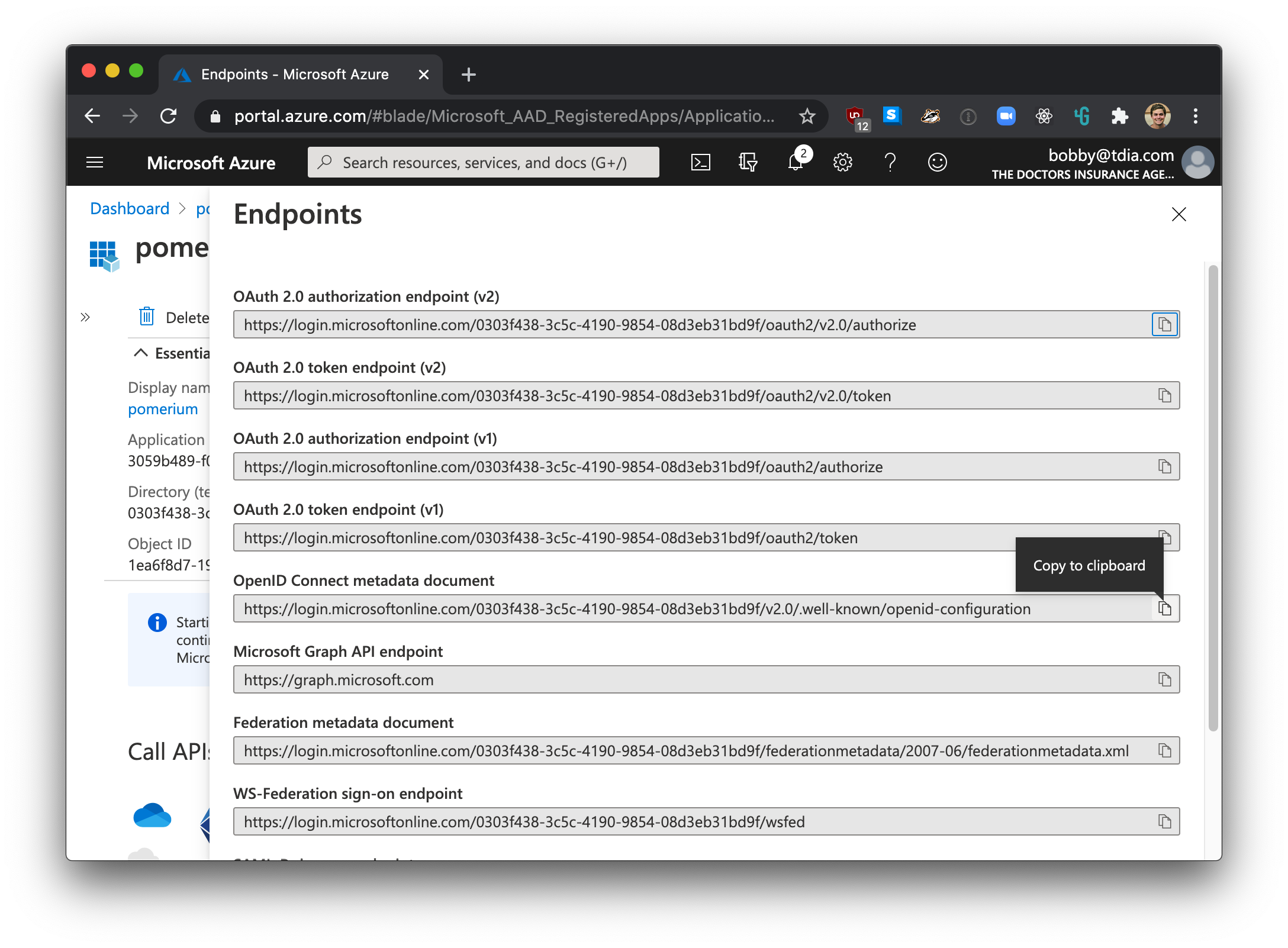Open Azure notifications bell icon
This screenshot has width=1288, height=948.
799,162
